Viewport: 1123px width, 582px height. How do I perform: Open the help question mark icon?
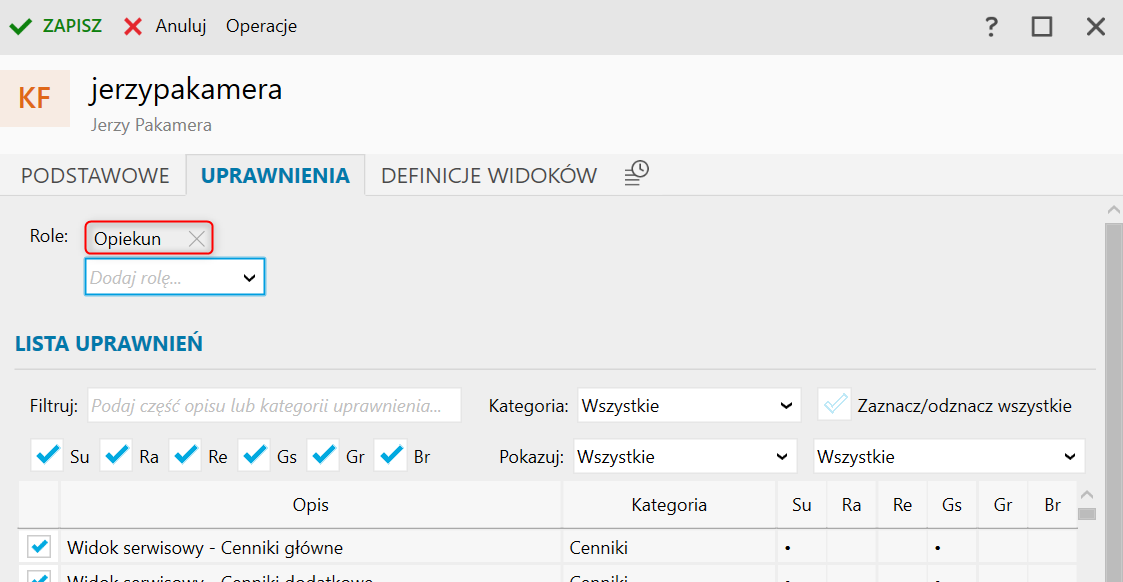click(991, 27)
